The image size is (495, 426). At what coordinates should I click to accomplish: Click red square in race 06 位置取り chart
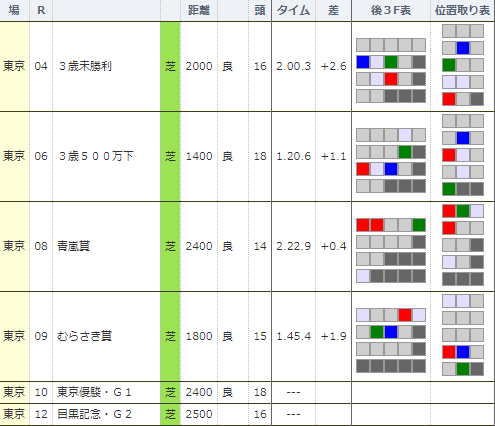[x=449, y=155]
